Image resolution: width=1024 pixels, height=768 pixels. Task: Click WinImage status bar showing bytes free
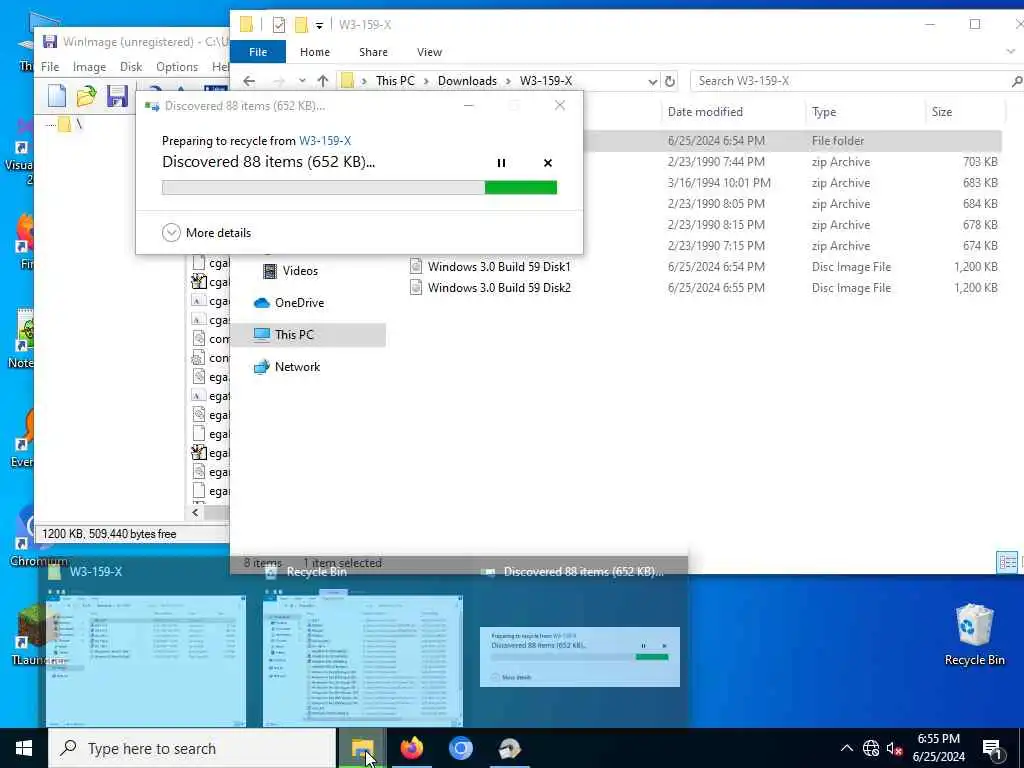tap(109, 534)
